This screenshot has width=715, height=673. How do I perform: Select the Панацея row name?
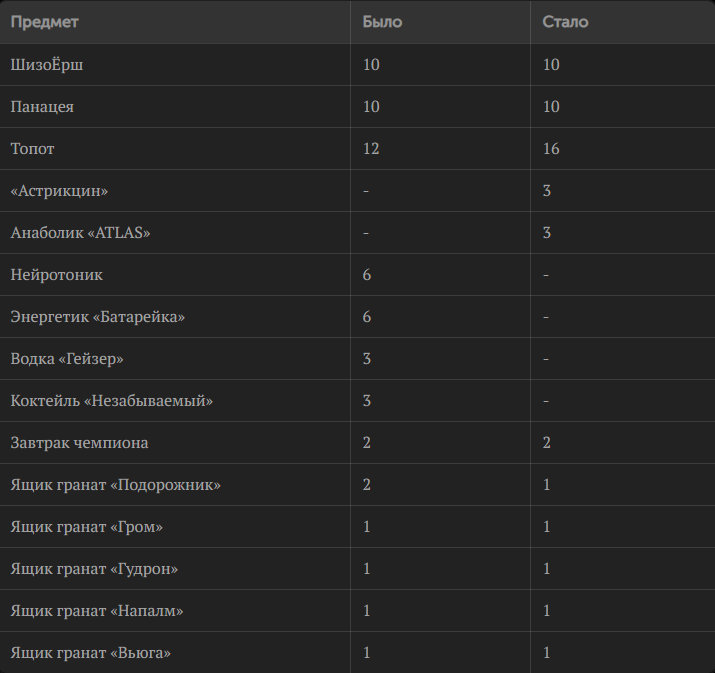pos(42,107)
